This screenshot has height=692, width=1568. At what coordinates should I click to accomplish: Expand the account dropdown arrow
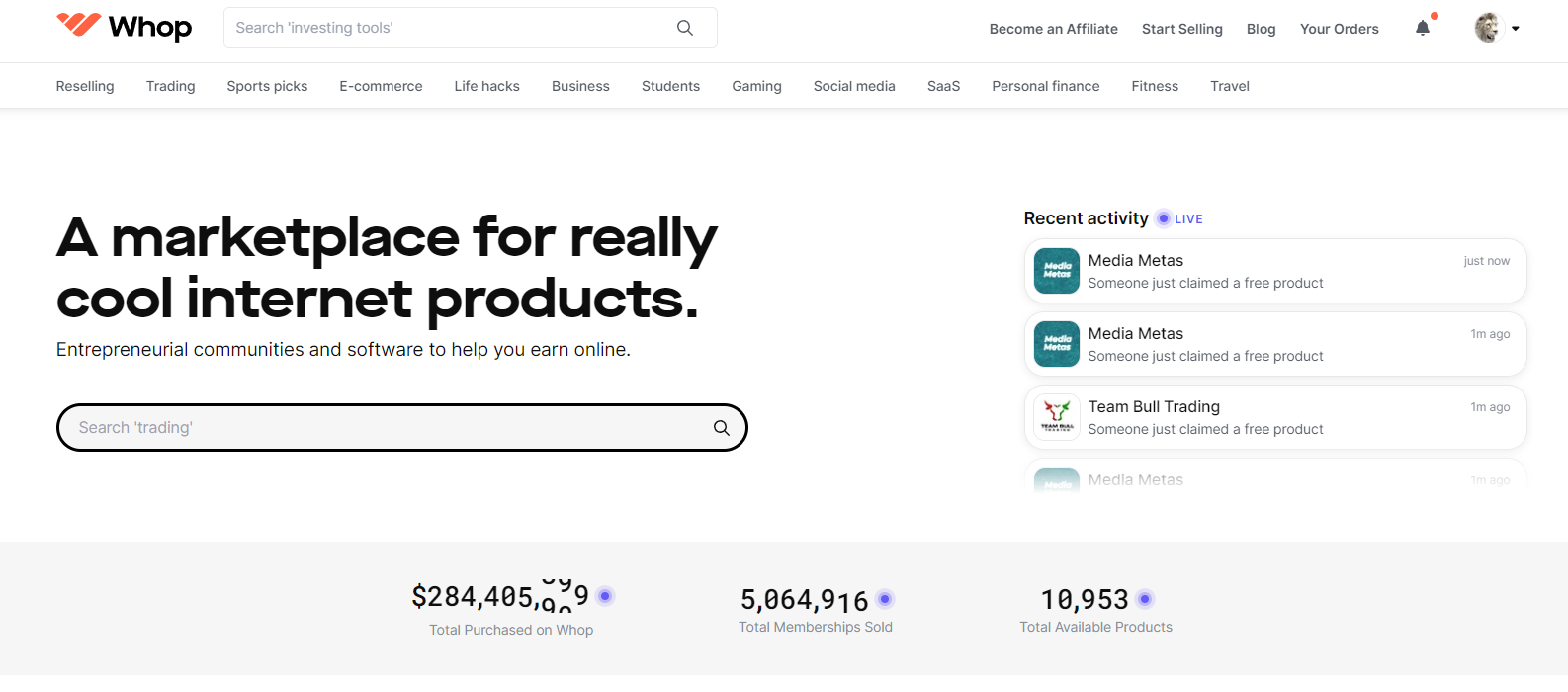point(1516,29)
